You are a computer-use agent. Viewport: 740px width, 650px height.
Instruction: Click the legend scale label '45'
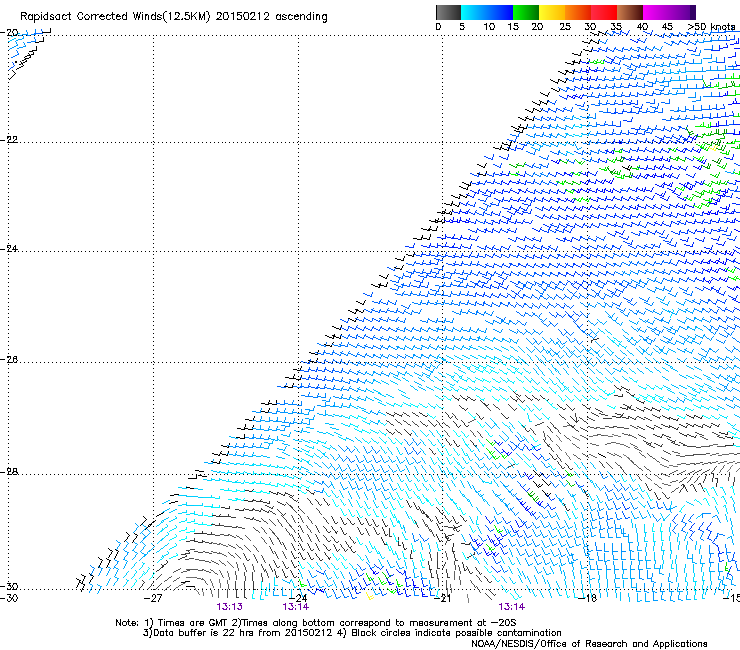click(667, 27)
